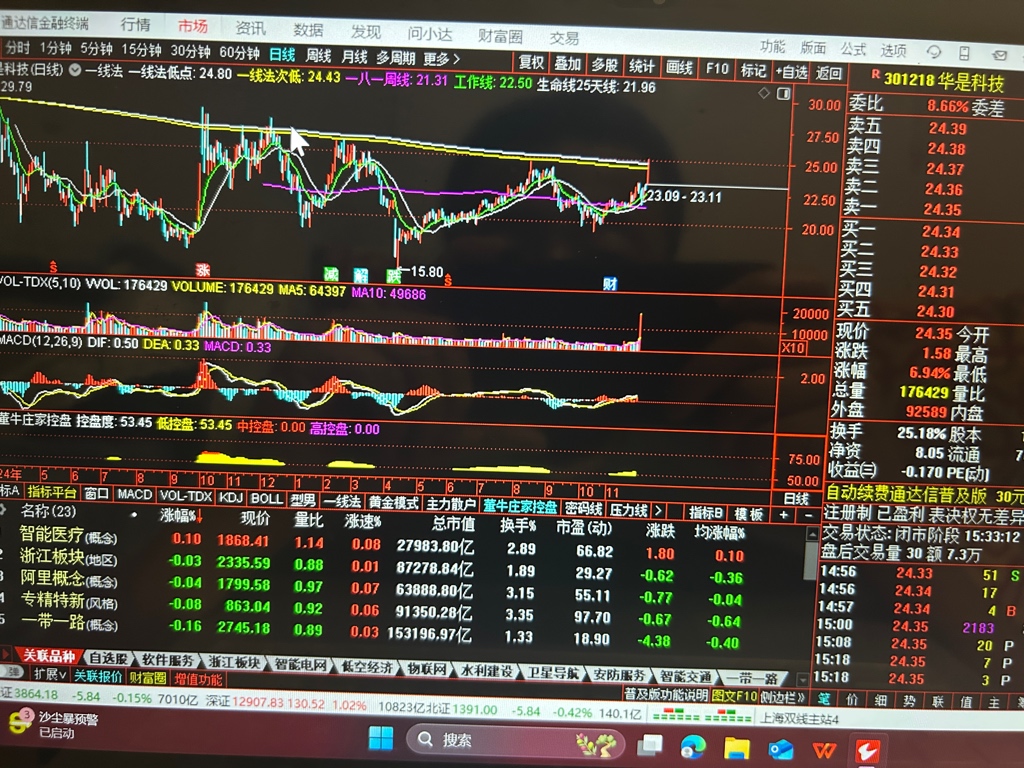The image size is (1024, 768).
Task: Click the Windows taskbar 搜索 search box
Action: point(516,741)
